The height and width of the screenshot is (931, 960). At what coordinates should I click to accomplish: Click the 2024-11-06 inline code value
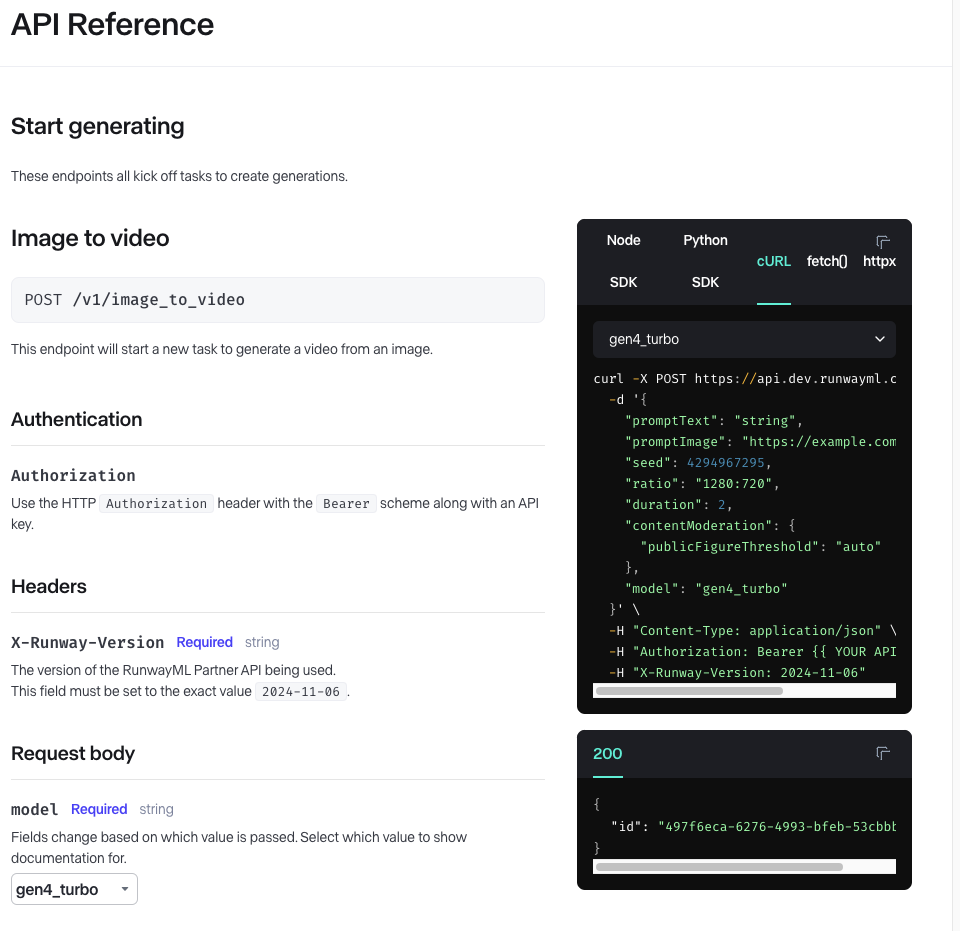[301, 692]
